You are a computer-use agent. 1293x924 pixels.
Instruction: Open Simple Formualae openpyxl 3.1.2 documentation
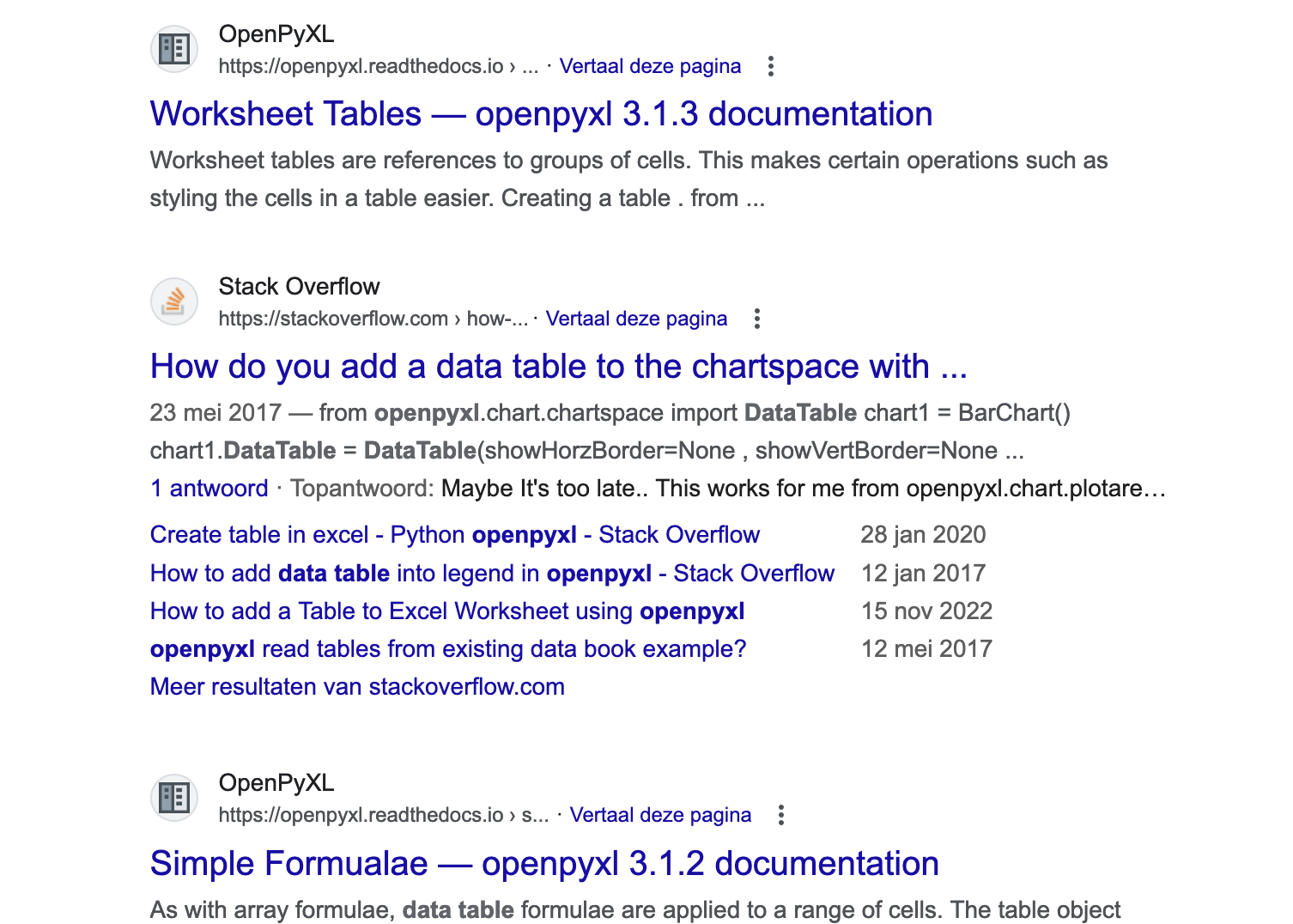point(544,864)
